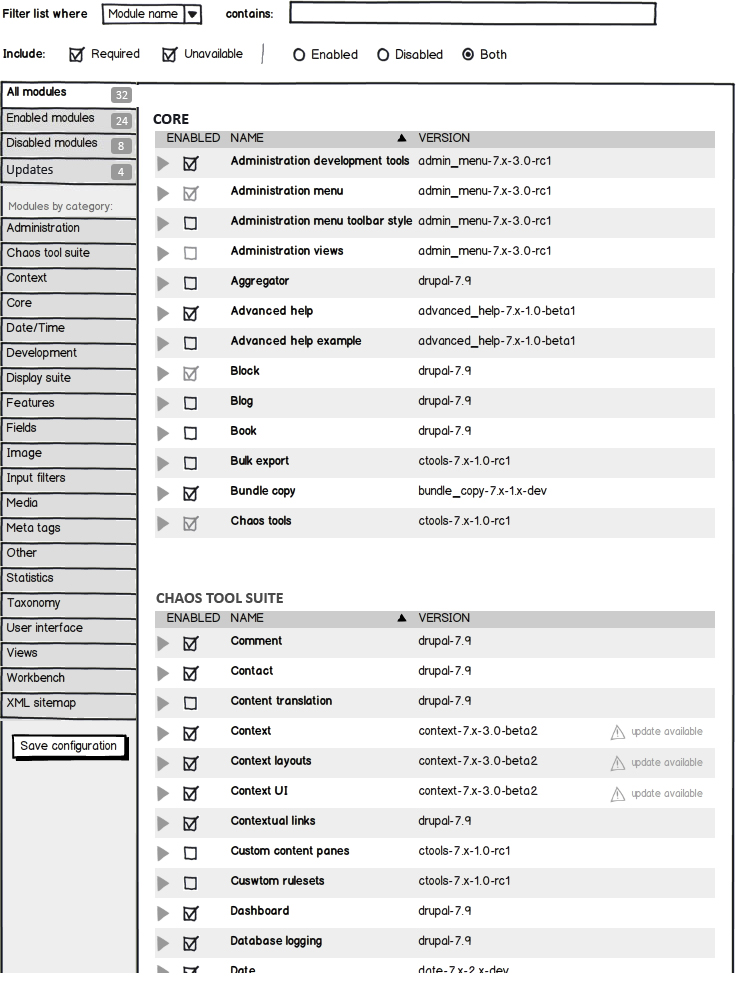This screenshot has width=736, height=997.
Task: Click the Save configuration button
Action: 69,746
